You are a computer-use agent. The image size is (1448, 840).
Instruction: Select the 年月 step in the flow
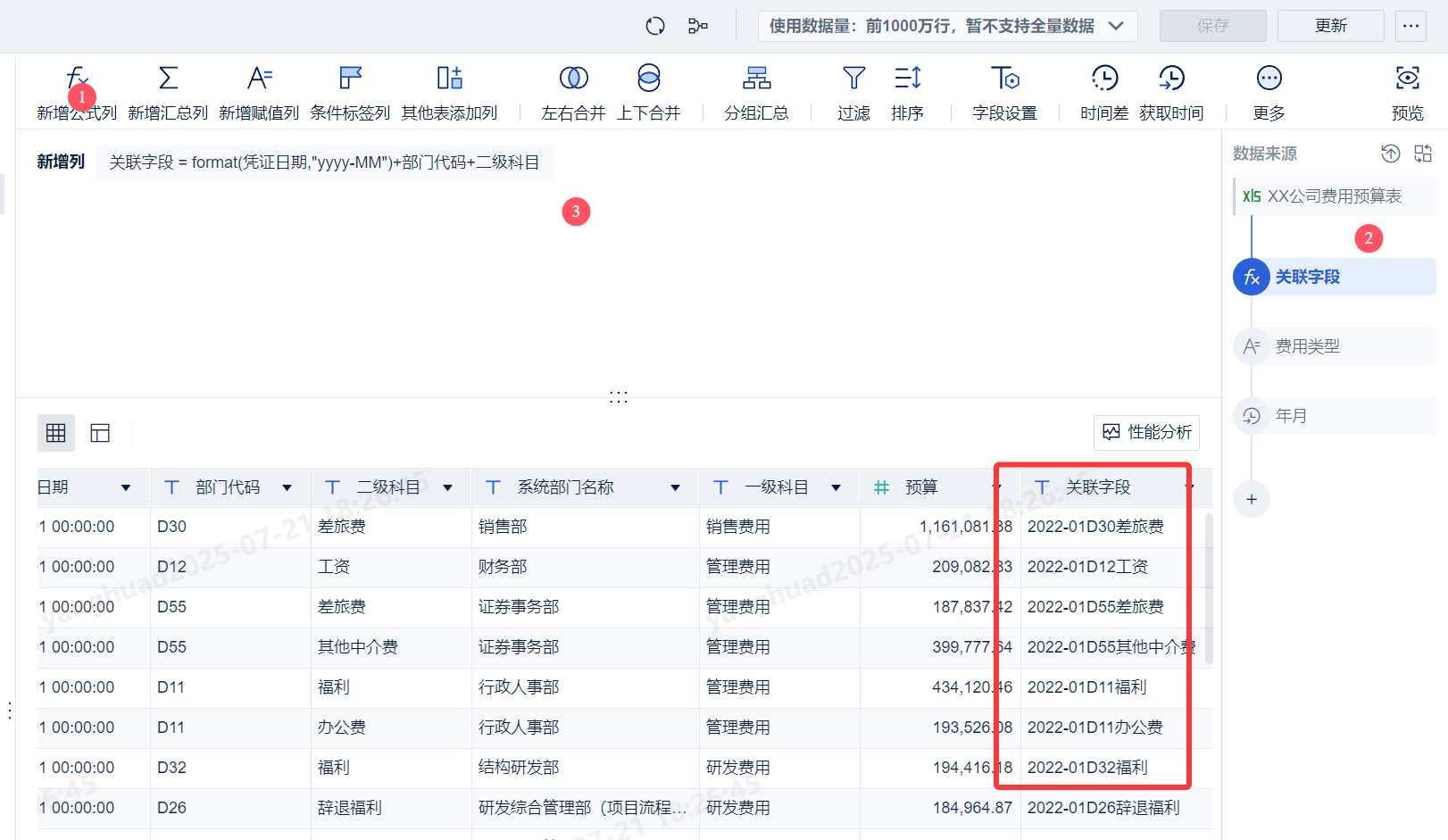pos(1291,416)
